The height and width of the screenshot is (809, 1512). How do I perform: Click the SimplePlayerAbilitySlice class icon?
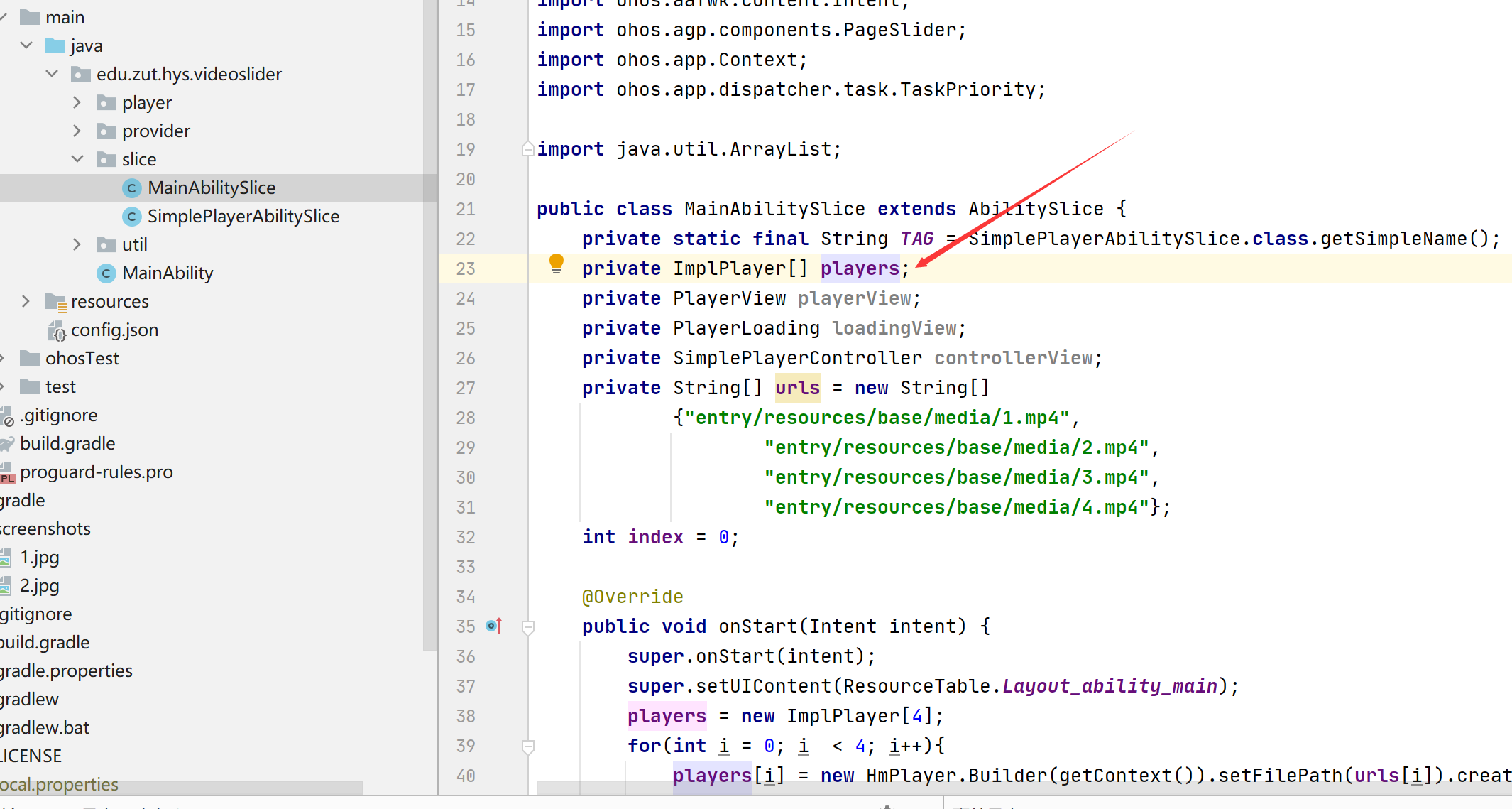[x=131, y=216]
